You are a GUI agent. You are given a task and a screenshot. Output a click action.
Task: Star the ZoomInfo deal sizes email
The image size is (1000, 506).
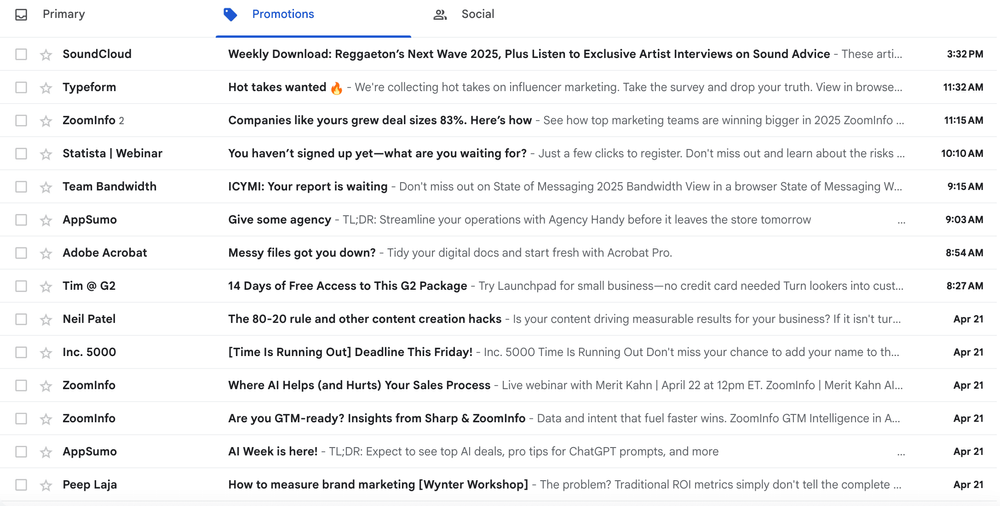(46, 121)
